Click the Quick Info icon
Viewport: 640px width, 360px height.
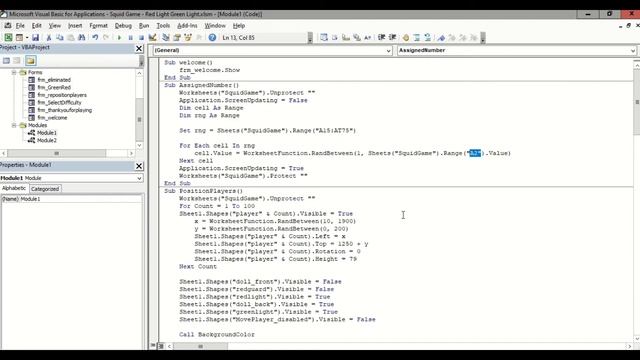(x=346, y=38)
